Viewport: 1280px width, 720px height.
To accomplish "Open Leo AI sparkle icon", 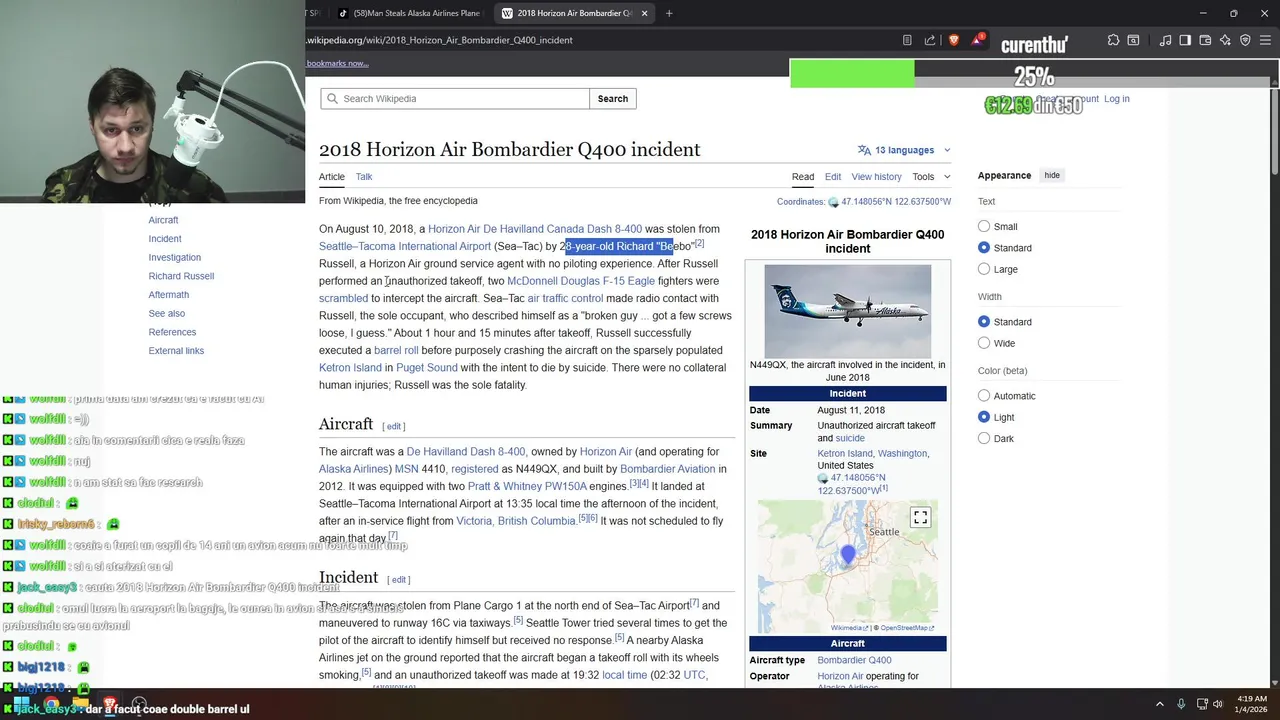I will coord(1225,40).
